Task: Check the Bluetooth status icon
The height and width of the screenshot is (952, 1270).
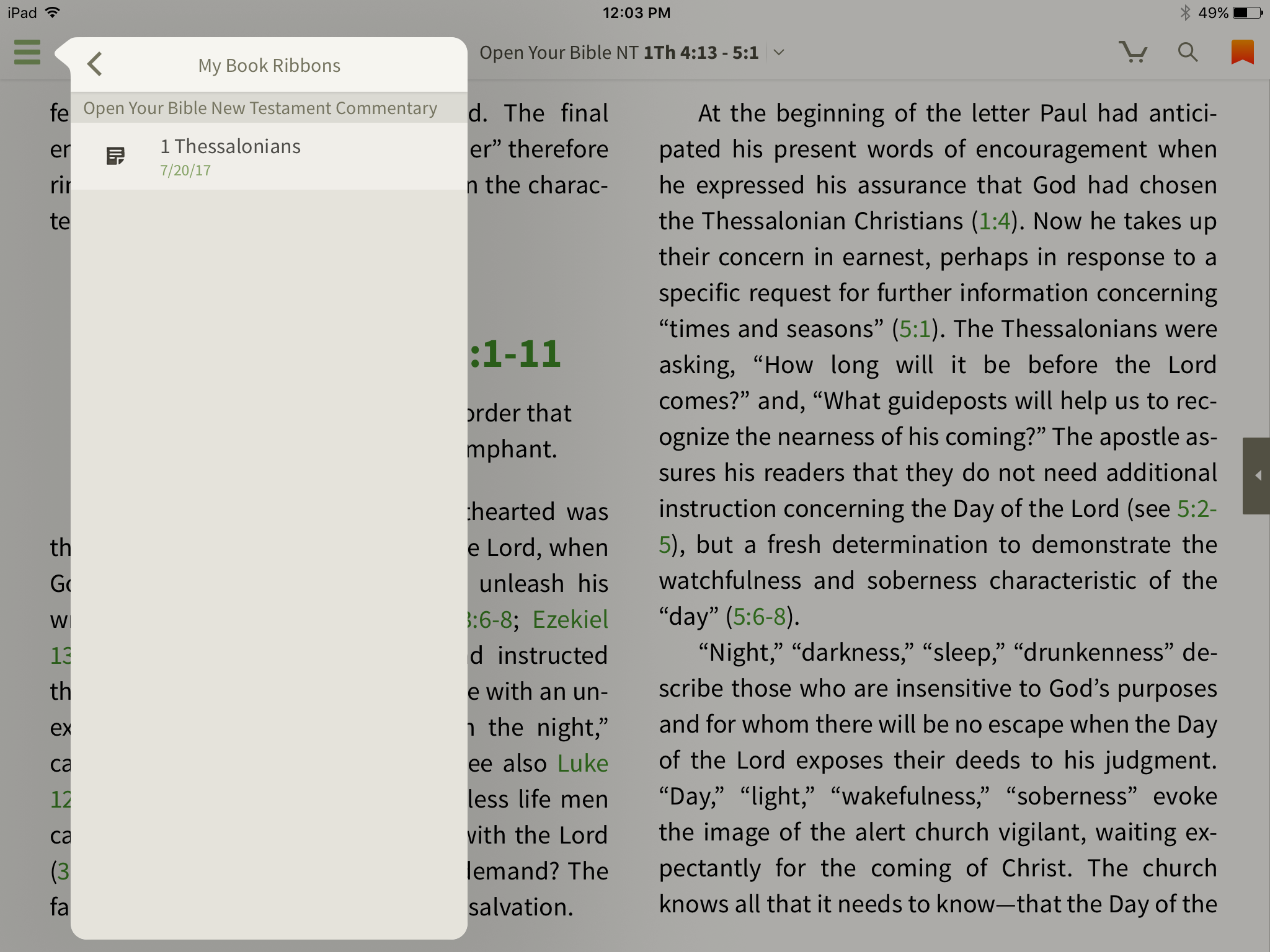Action: pos(1185,12)
